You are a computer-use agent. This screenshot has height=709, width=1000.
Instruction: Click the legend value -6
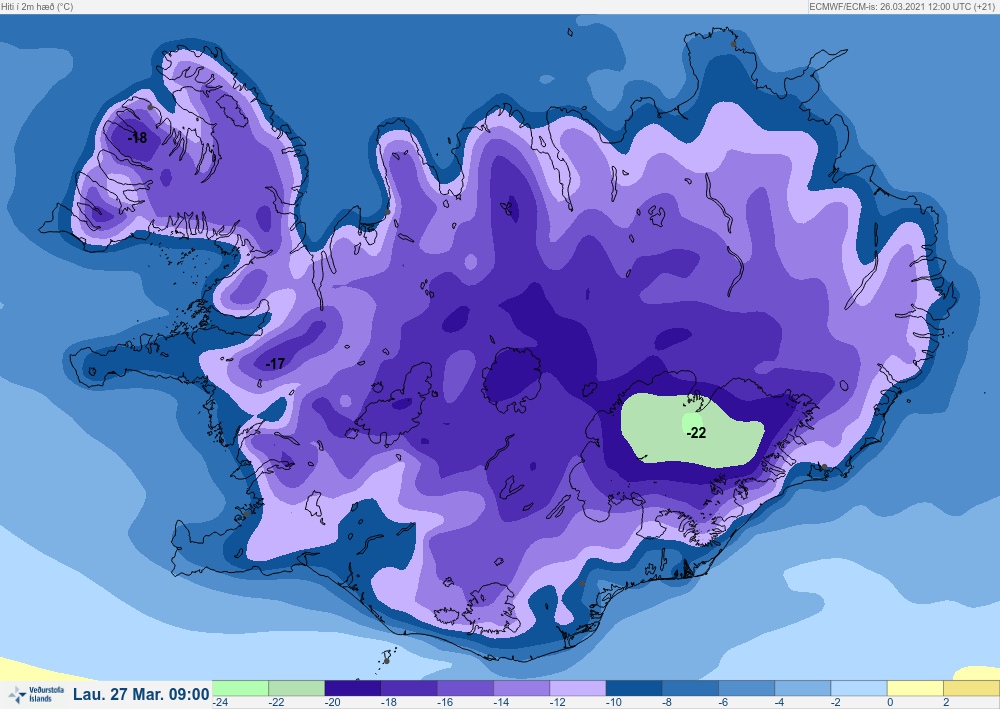coord(723,702)
